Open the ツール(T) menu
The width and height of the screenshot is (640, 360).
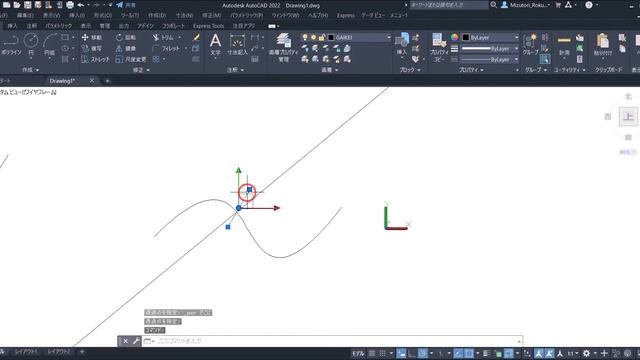tap(130, 15)
